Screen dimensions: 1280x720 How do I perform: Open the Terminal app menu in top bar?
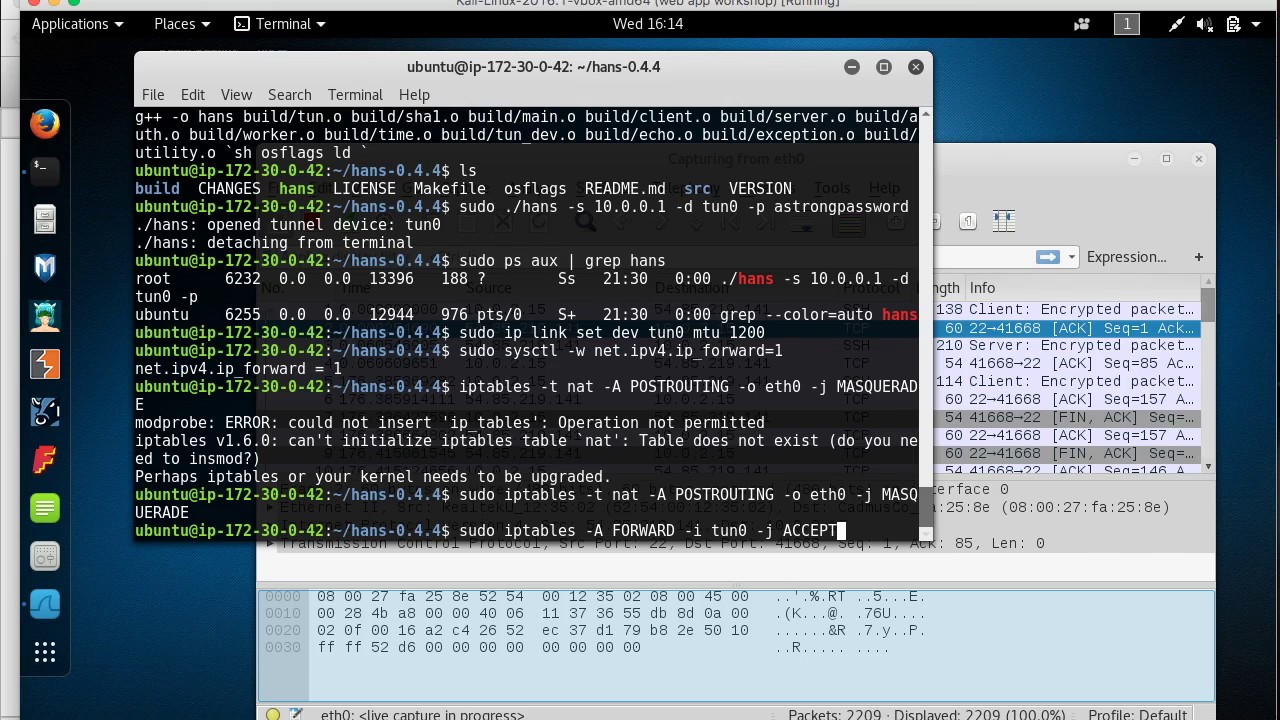tap(280, 24)
